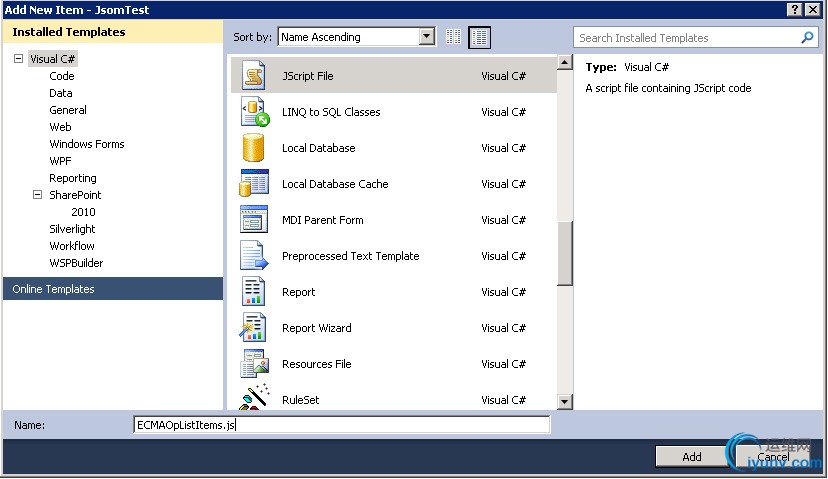Choose the Local Database cylinder icon

253,148
